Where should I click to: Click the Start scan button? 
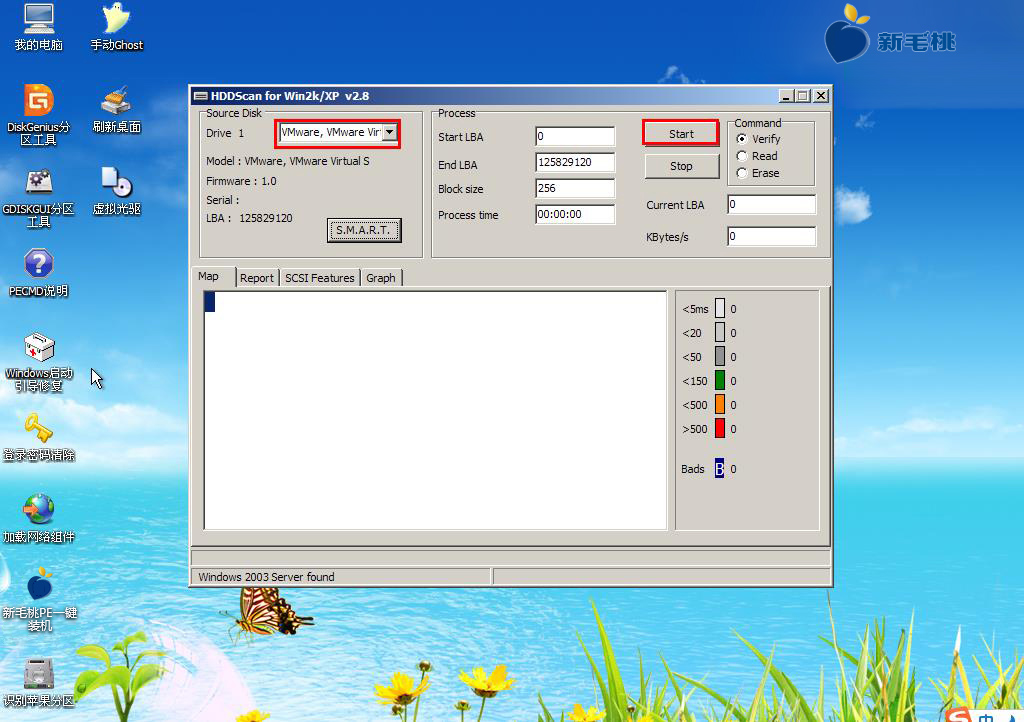coord(681,134)
